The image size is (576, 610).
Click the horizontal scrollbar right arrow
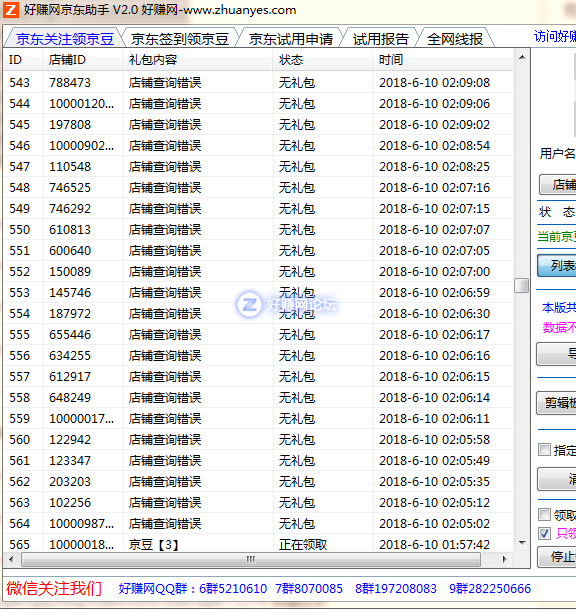click(x=504, y=559)
